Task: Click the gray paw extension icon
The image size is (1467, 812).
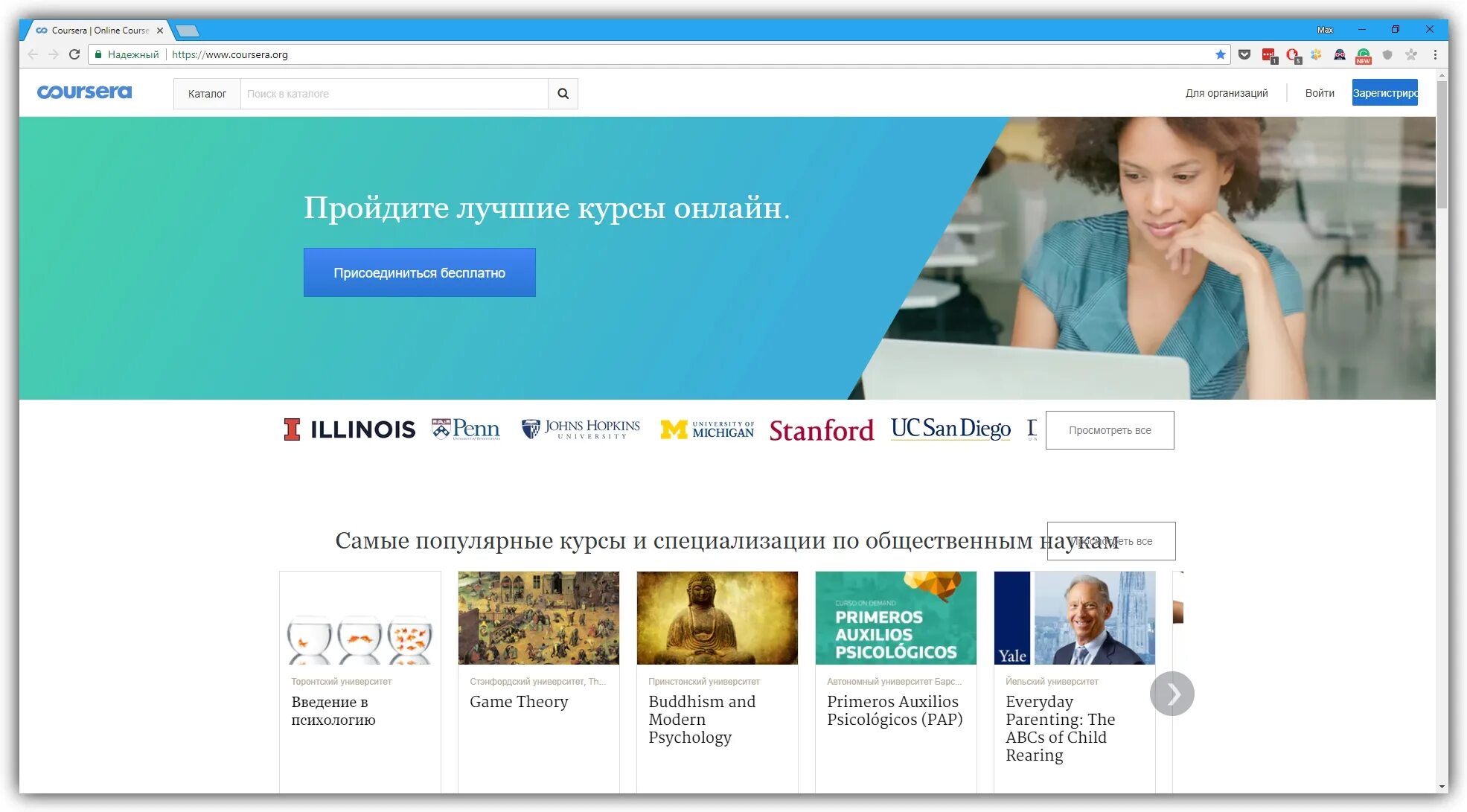Action: point(1411,54)
